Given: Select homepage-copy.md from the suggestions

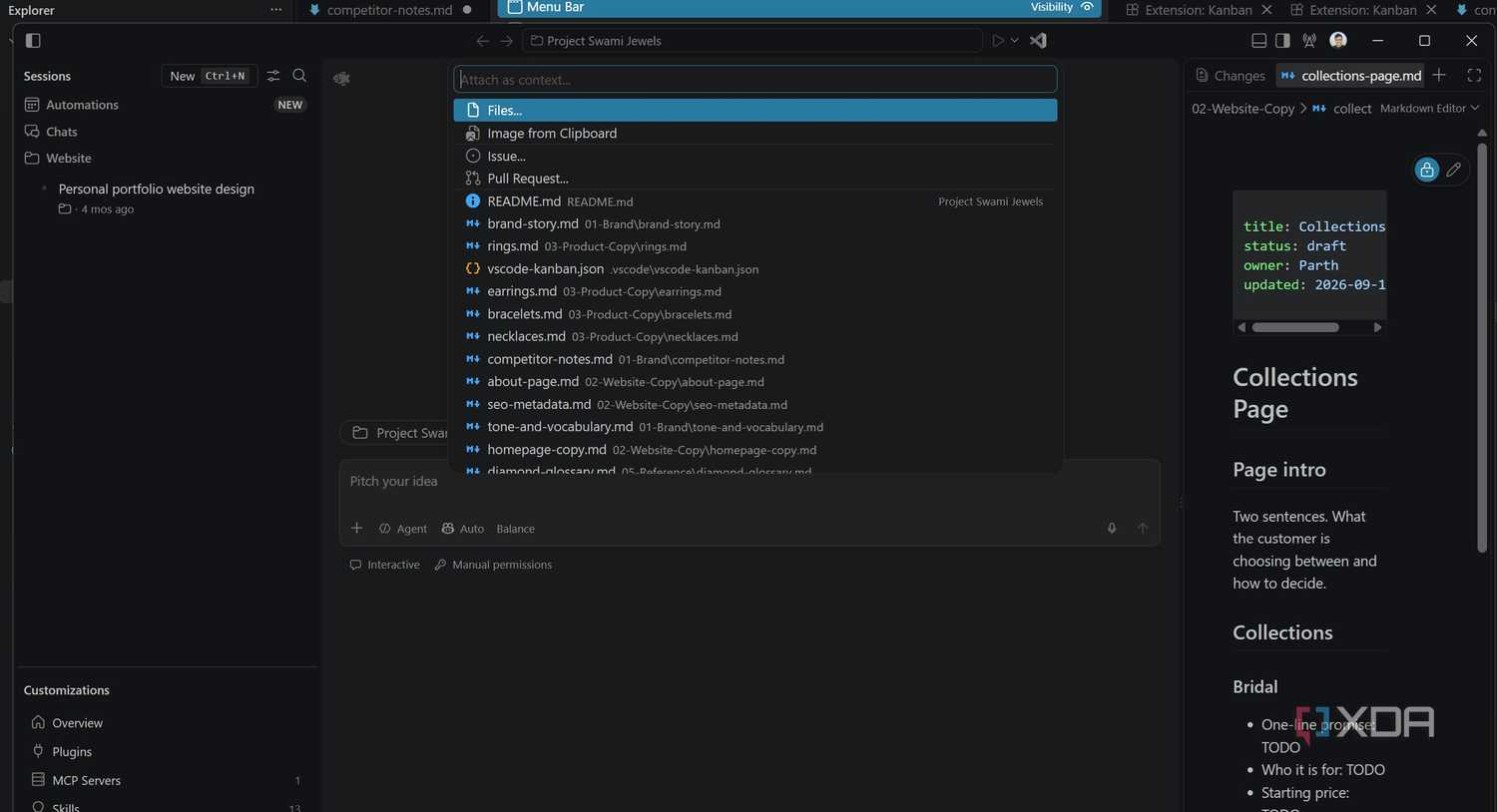Looking at the screenshot, I should [x=755, y=450].
